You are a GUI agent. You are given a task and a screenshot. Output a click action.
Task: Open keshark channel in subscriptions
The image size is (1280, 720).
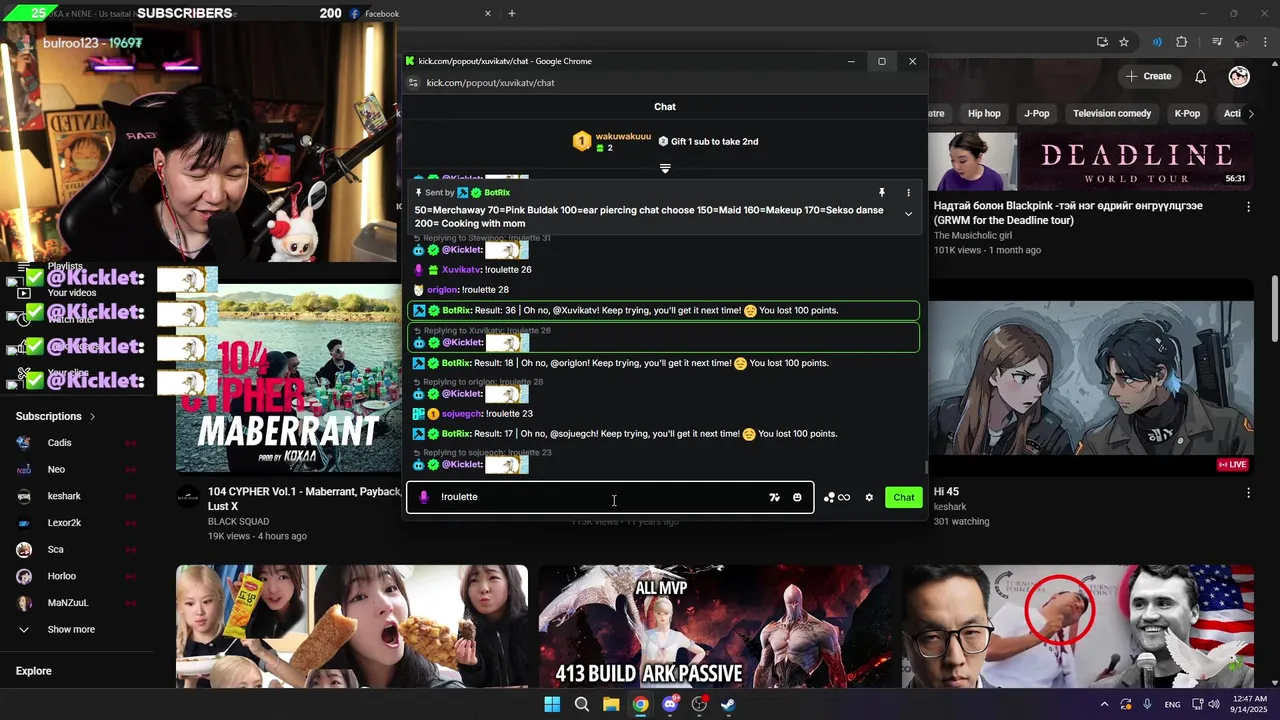click(78, 496)
